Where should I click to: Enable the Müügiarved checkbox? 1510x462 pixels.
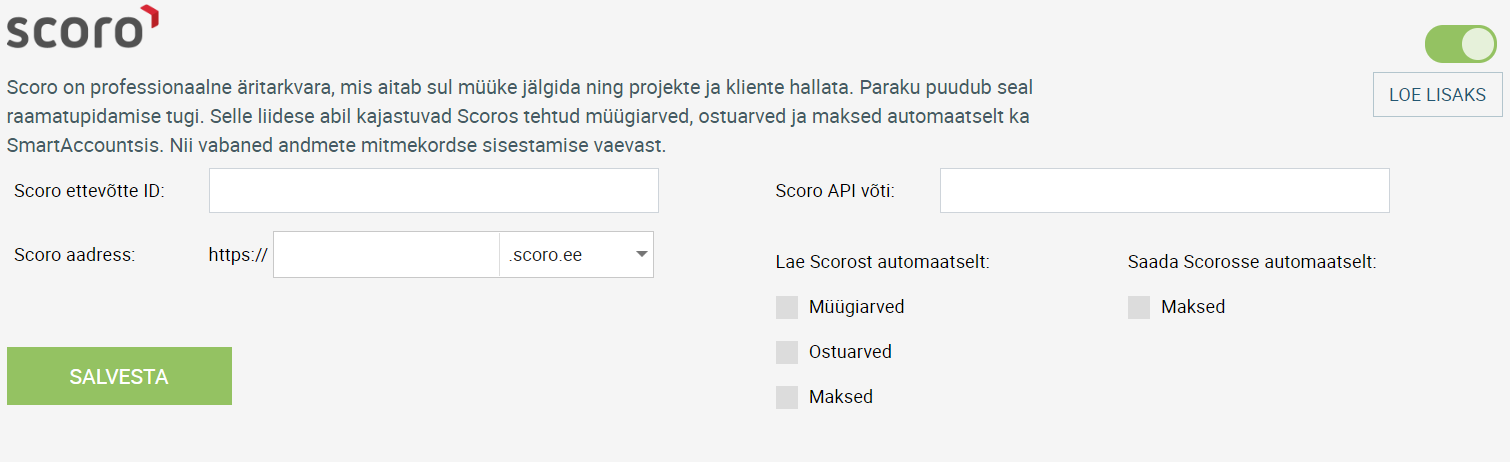(x=787, y=307)
